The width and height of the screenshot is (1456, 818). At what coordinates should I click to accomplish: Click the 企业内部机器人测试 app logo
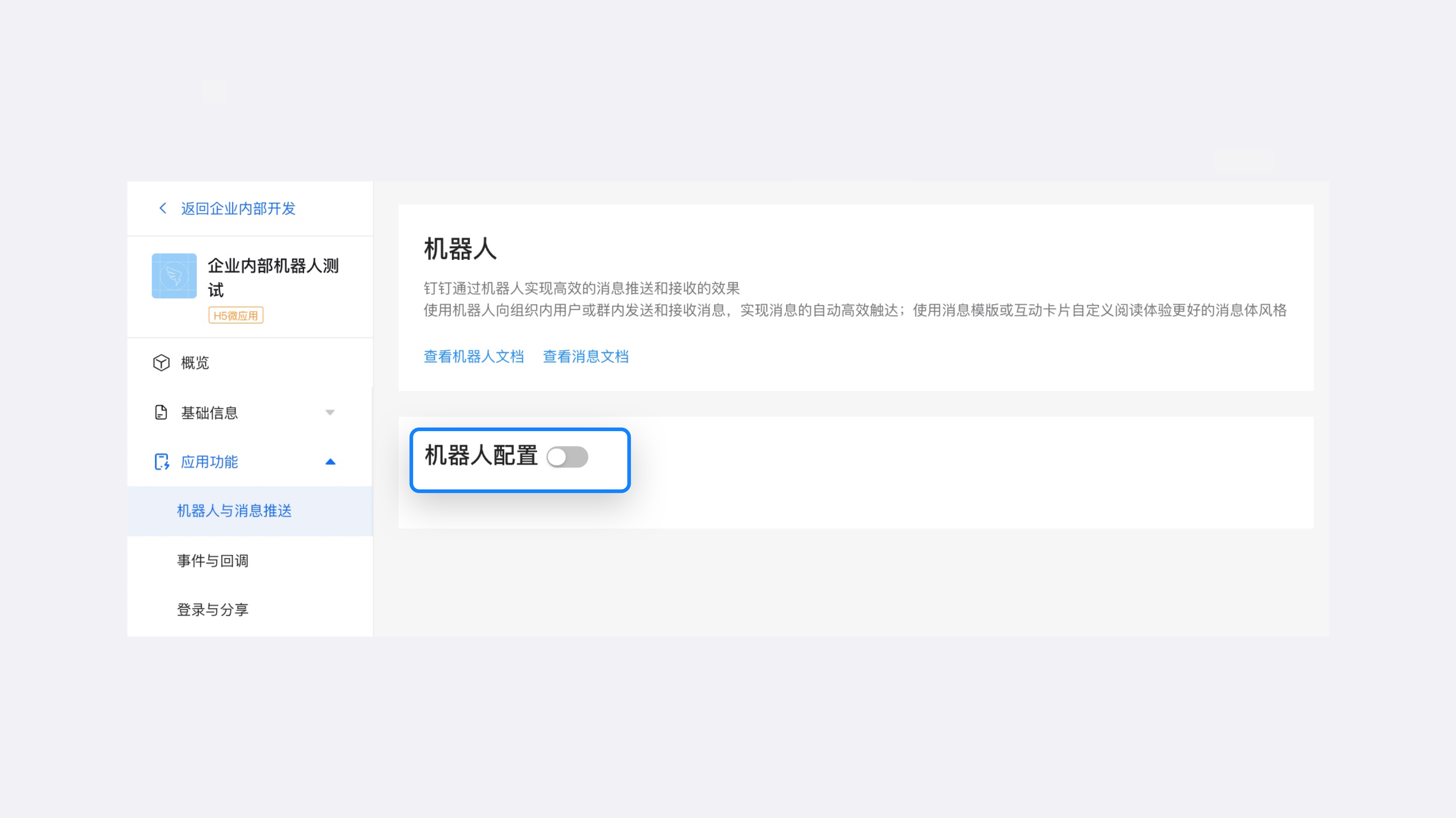(x=174, y=276)
